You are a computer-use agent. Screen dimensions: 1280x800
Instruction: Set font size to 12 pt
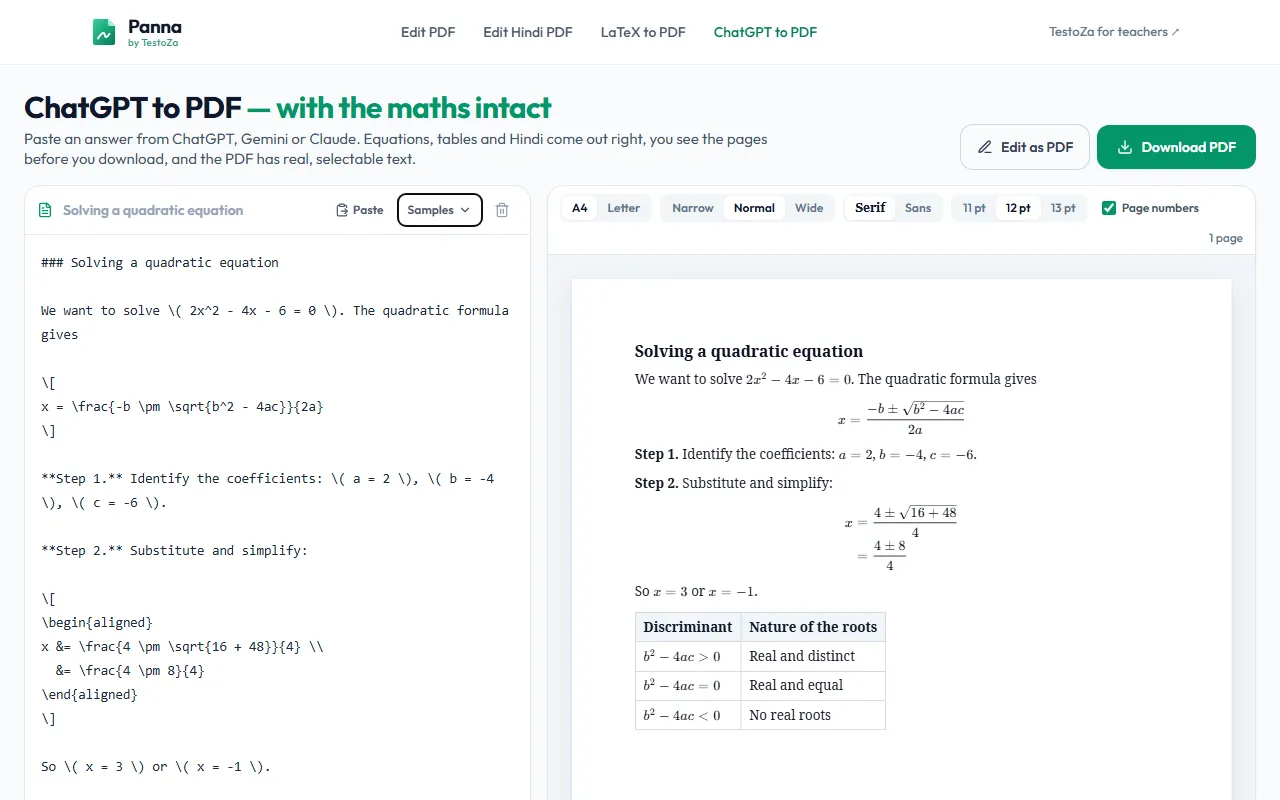[1018, 208]
